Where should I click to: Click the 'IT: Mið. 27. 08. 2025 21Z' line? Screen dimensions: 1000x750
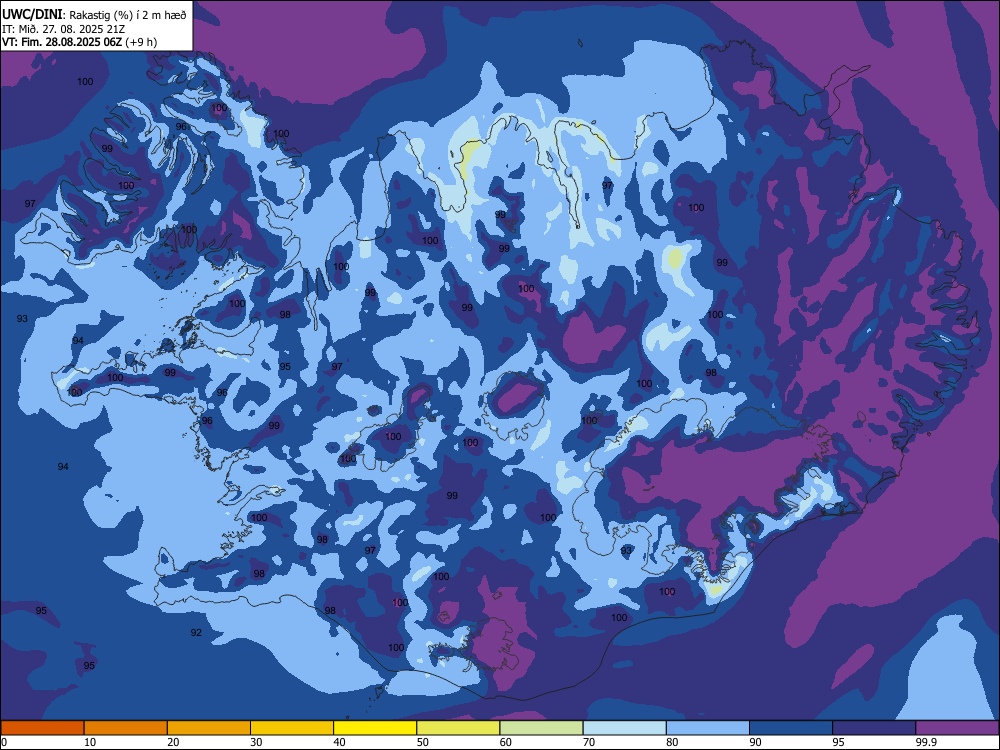(63, 29)
